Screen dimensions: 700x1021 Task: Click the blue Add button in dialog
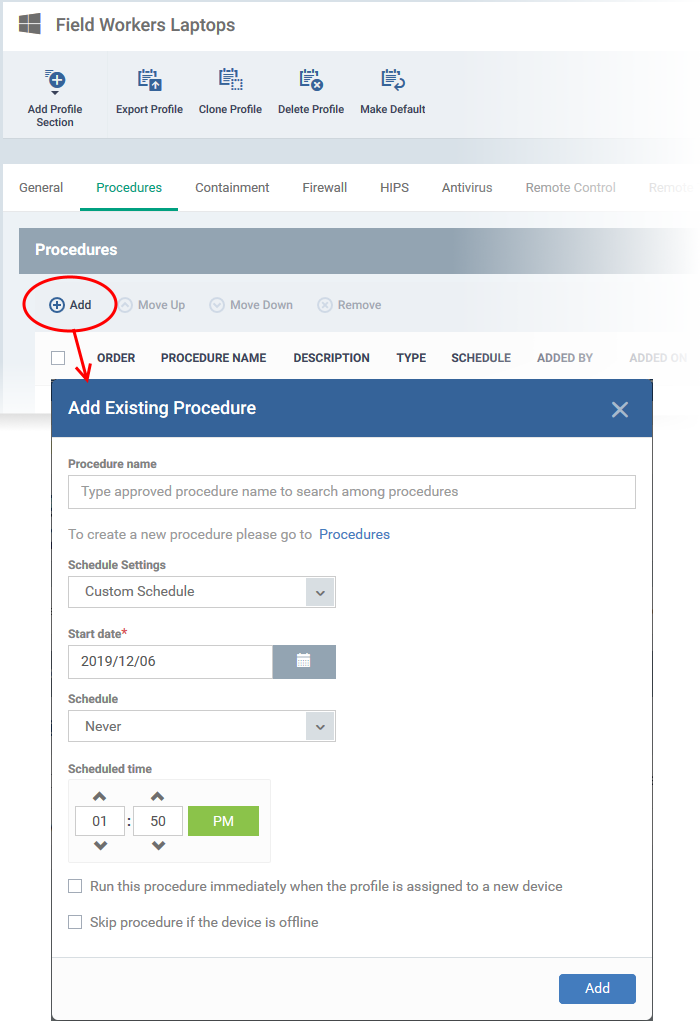point(597,988)
